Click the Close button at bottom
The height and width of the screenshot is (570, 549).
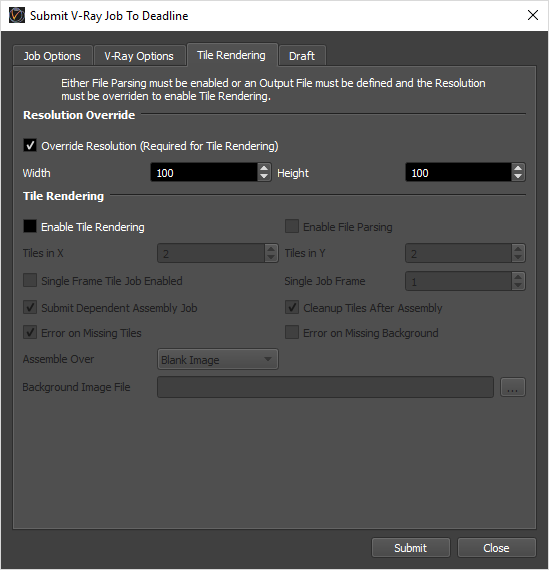[x=496, y=547]
